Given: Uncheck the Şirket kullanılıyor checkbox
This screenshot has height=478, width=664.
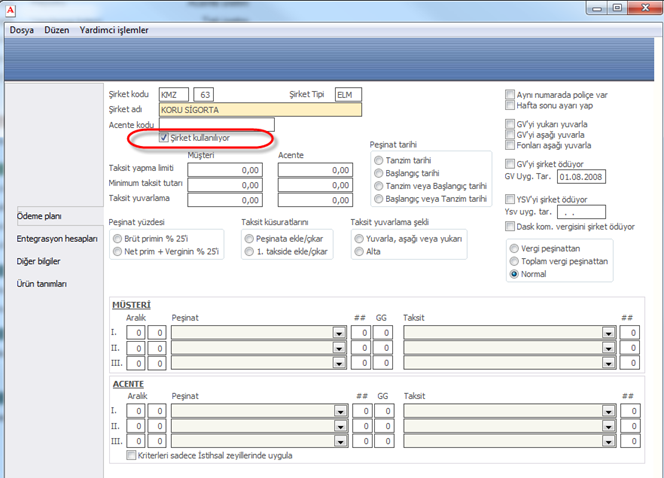Looking at the screenshot, I should [166, 138].
